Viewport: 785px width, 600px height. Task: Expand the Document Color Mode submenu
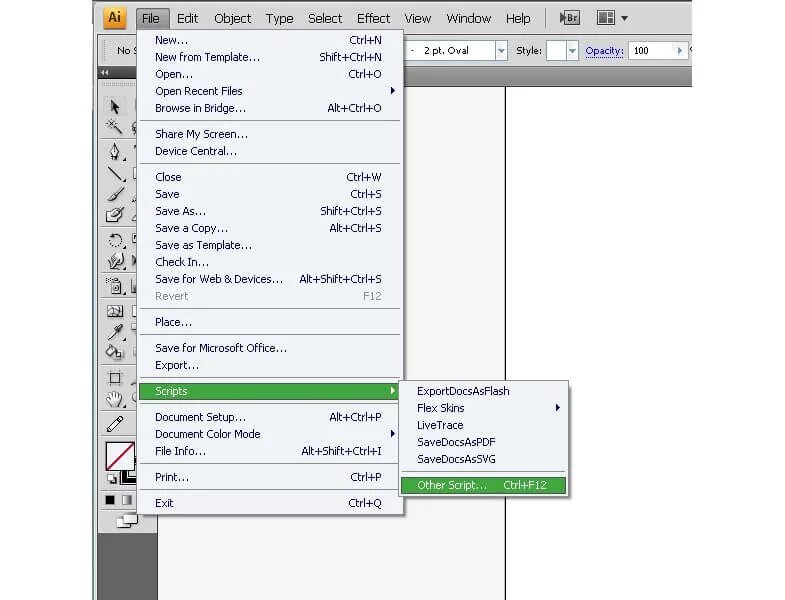tap(269, 434)
